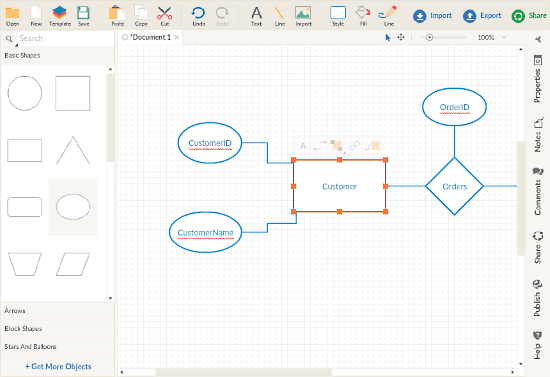Image resolution: width=550 pixels, height=377 pixels.
Task: Activate the pointer select tool
Action: tap(388, 38)
